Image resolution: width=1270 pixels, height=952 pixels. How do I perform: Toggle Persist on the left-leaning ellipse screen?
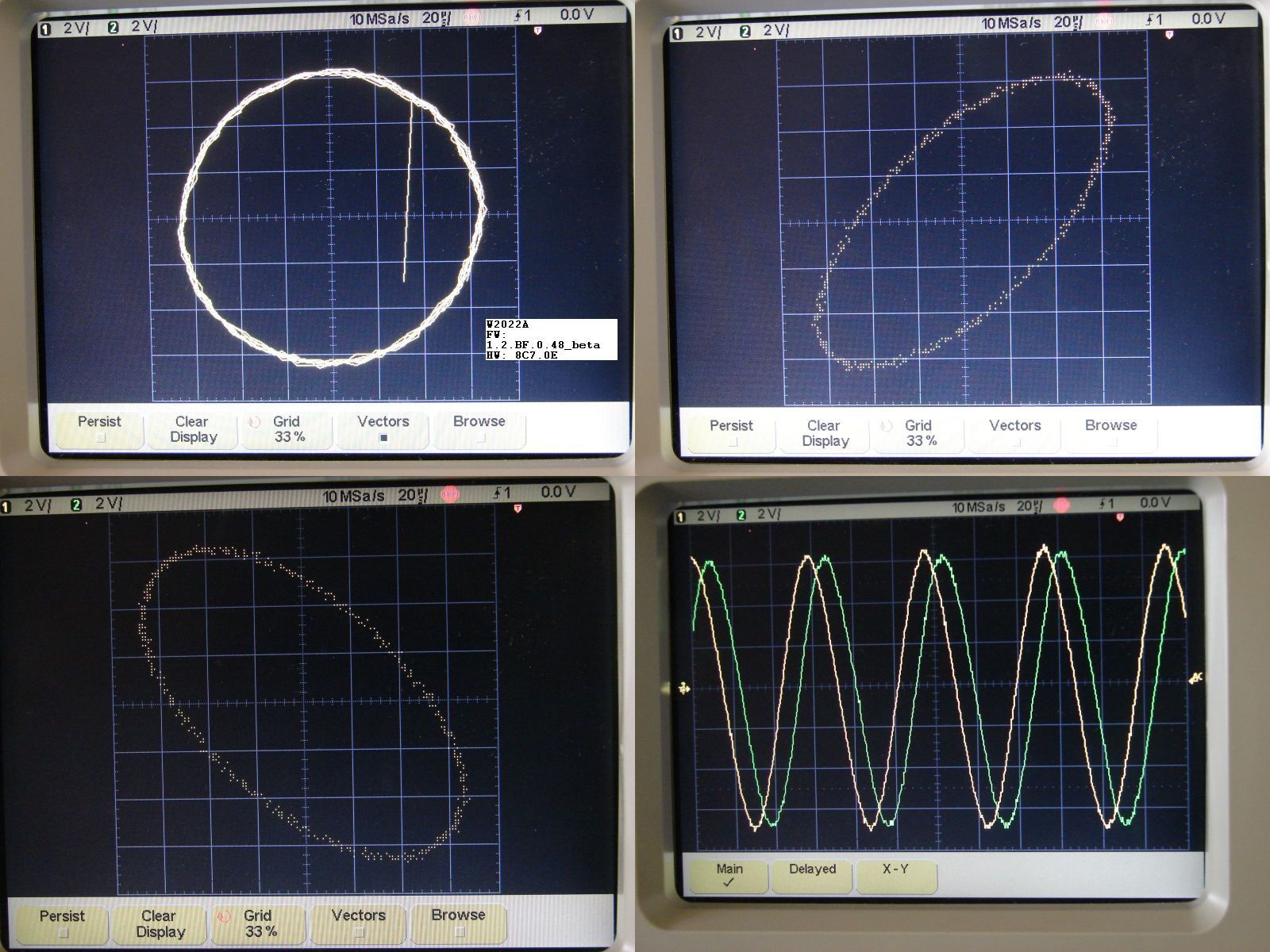pyautogui.click(x=62, y=924)
